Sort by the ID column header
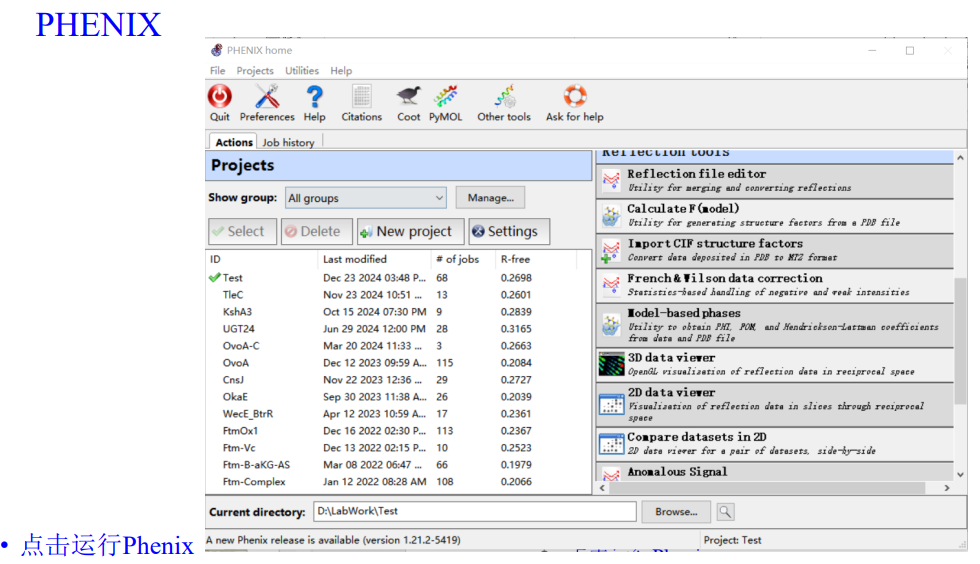The width and height of the screenshot is (980, 564). pyautogui.click(x=261, y=259)
